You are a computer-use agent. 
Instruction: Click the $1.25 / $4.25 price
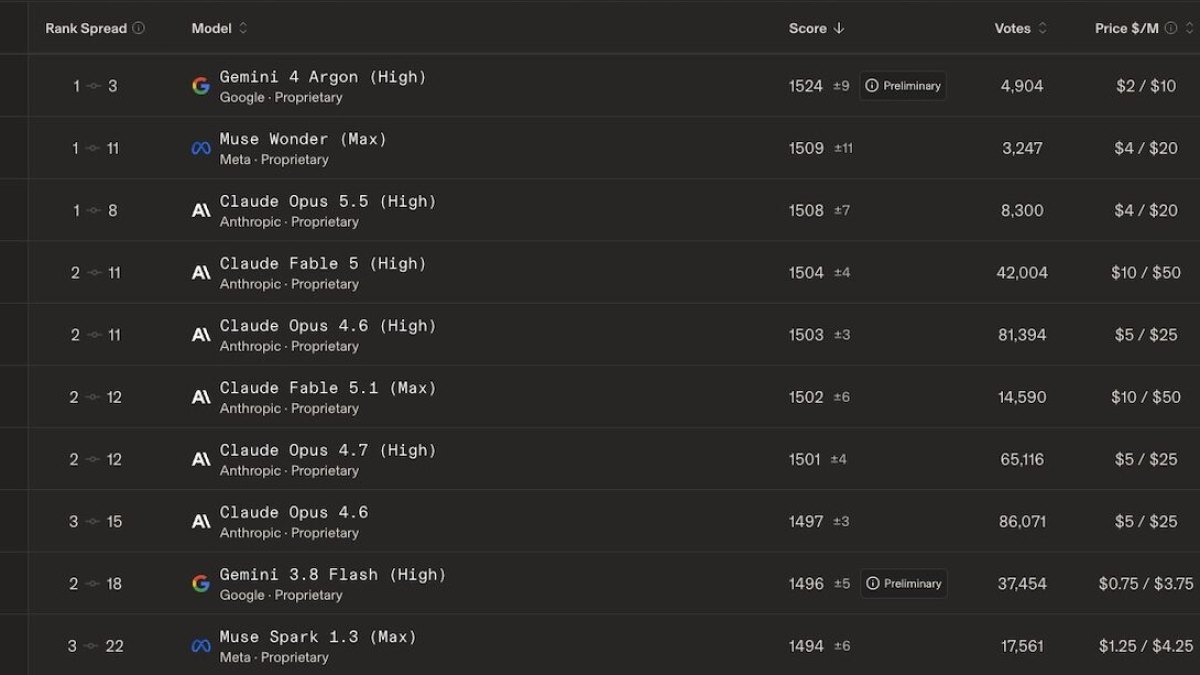tap(1146, 646)
